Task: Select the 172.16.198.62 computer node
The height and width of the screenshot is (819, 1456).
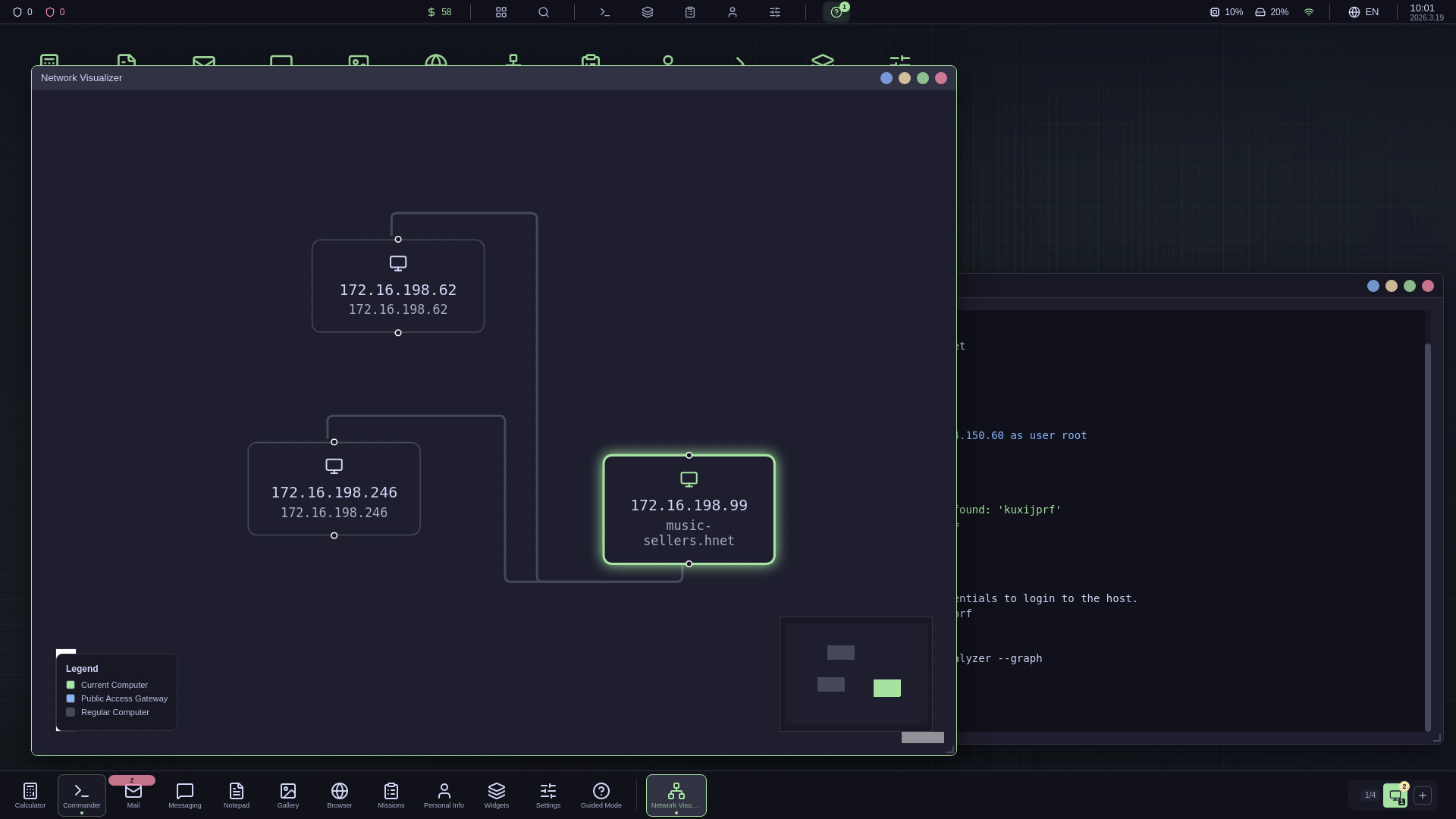Action: click(x=397, y=286)
